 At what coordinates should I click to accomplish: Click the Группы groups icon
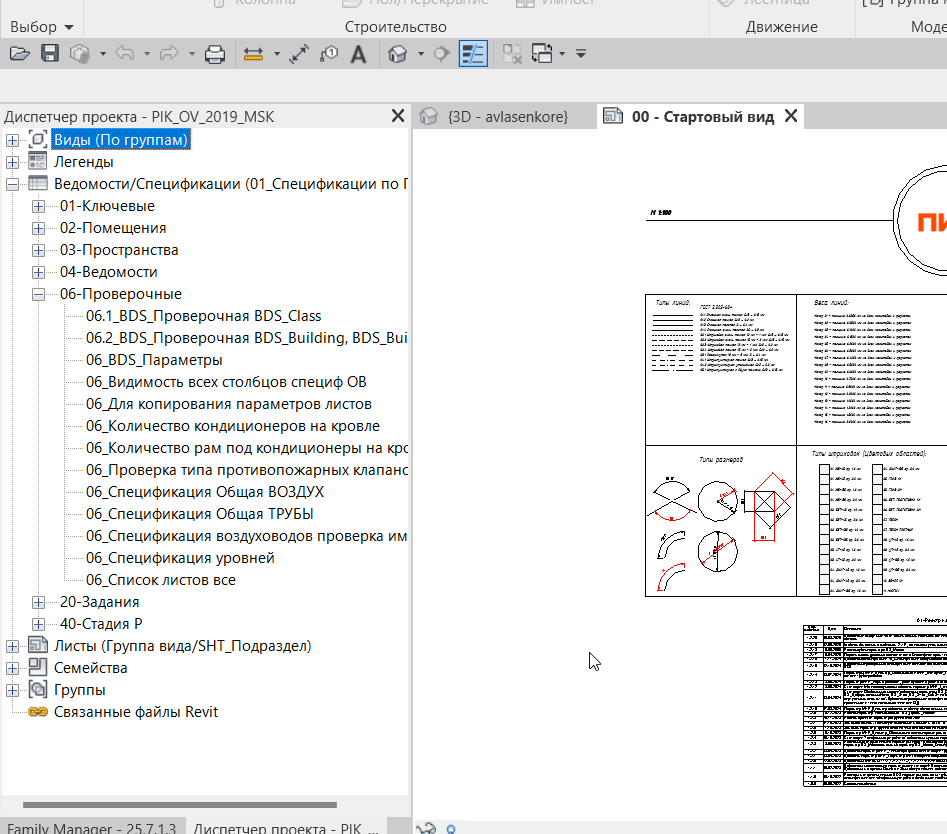click(x=37, y=689)
